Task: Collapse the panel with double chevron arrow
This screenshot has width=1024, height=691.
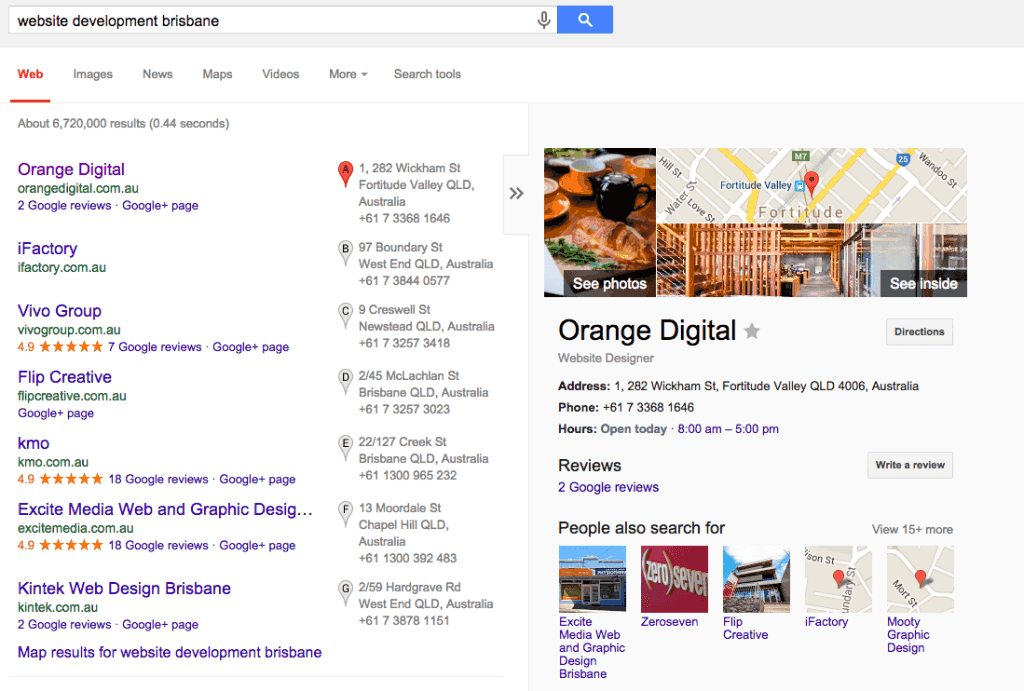Action: (516, 194)
